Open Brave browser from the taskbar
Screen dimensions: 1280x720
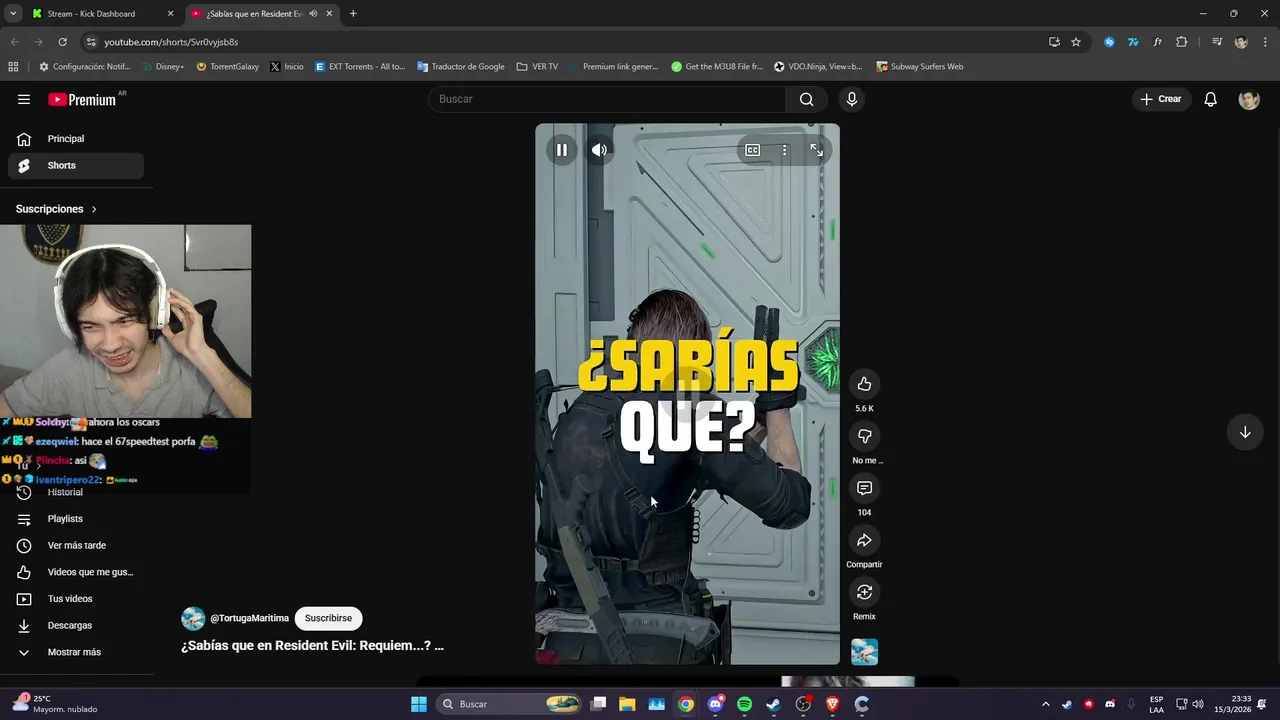pyautogui.click(x=832, y=704)
